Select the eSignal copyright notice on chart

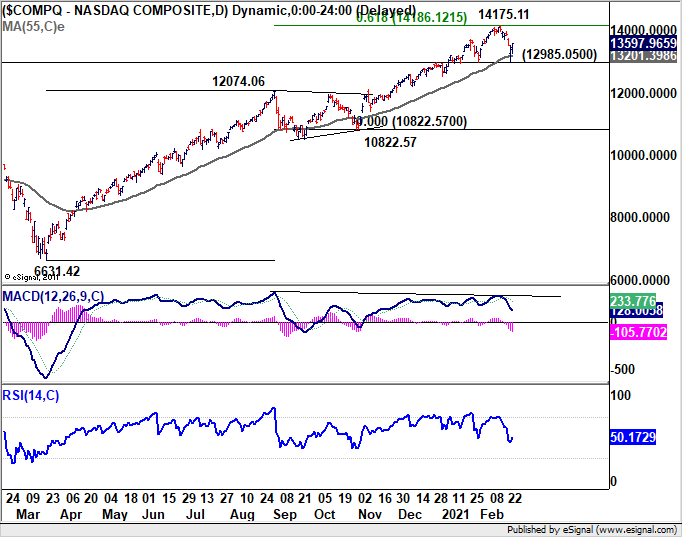pyautogui.click(x=31, y=277)
